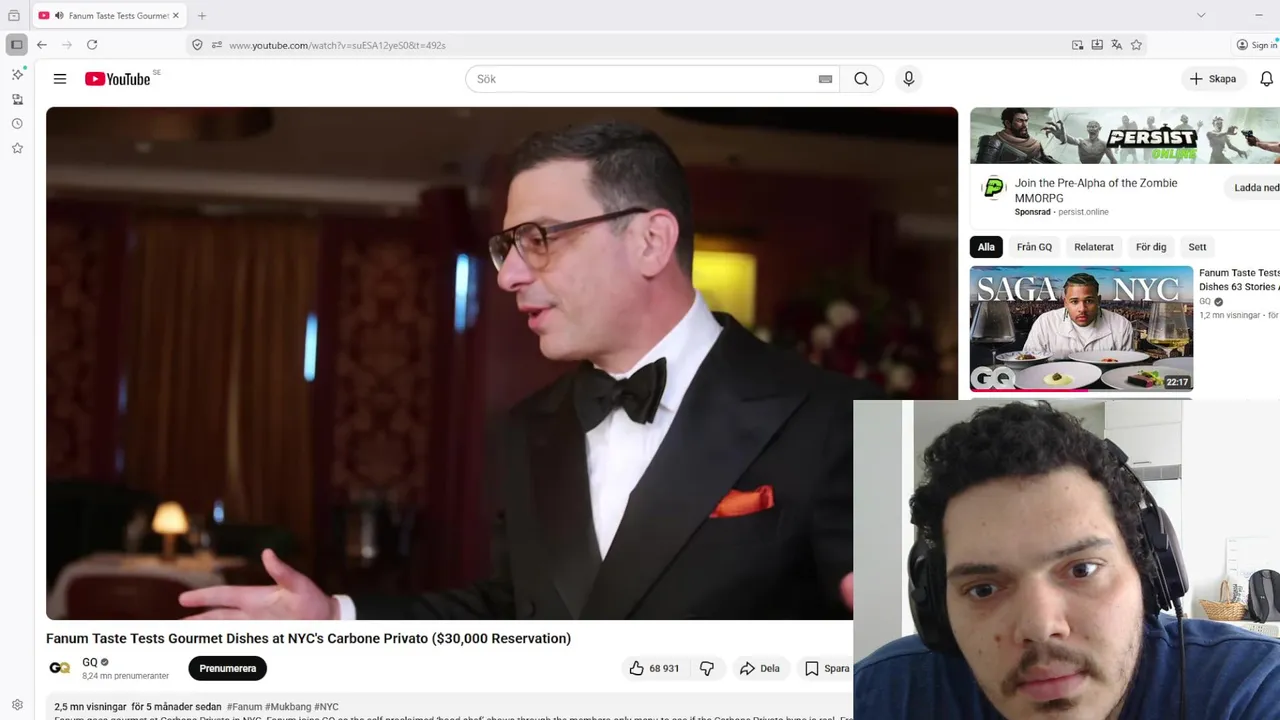Select the För dig filter chip
This screenshot has width=1280, height=720.
point(1151,247)
